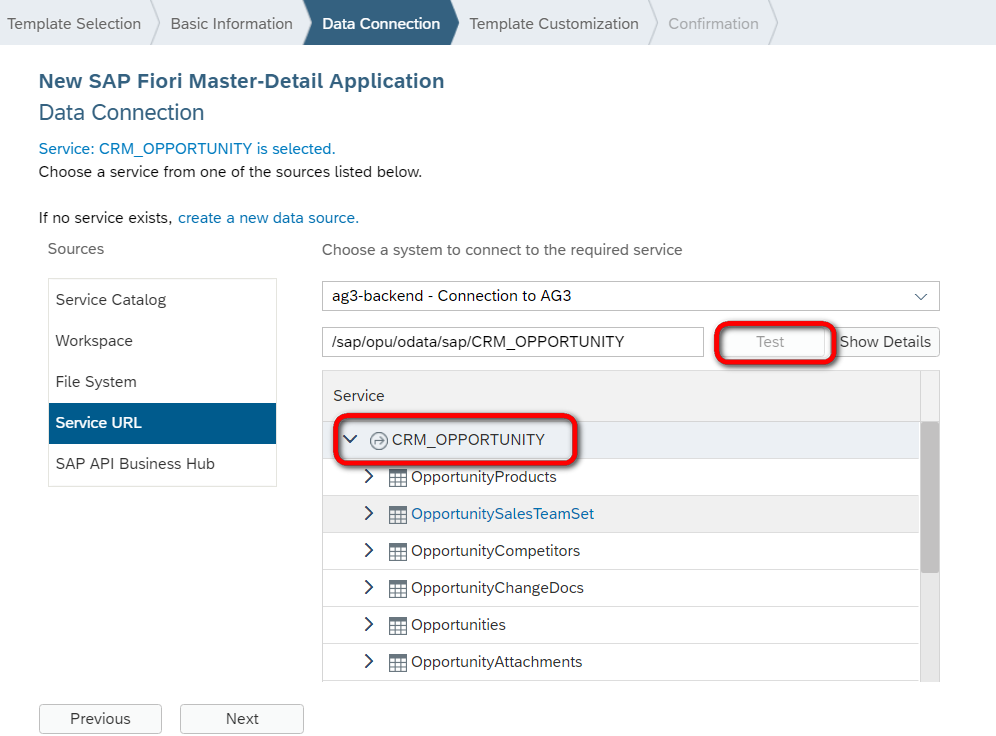Select OpportunityProducts row text
This screenshot has height=736, width=996.
pyautogui.click(x=483, y=477)
